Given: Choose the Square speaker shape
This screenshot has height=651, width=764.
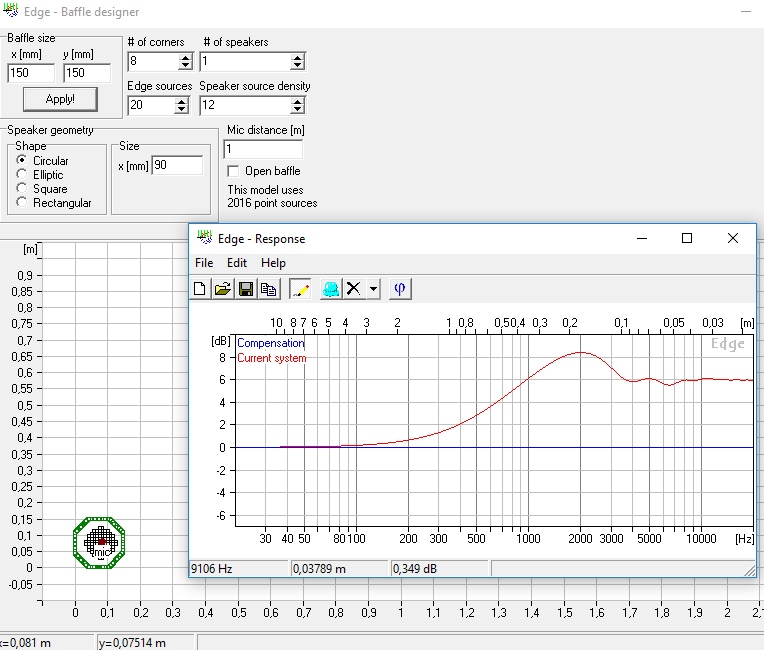Looking at the screenshot, I should click(21, 188).
